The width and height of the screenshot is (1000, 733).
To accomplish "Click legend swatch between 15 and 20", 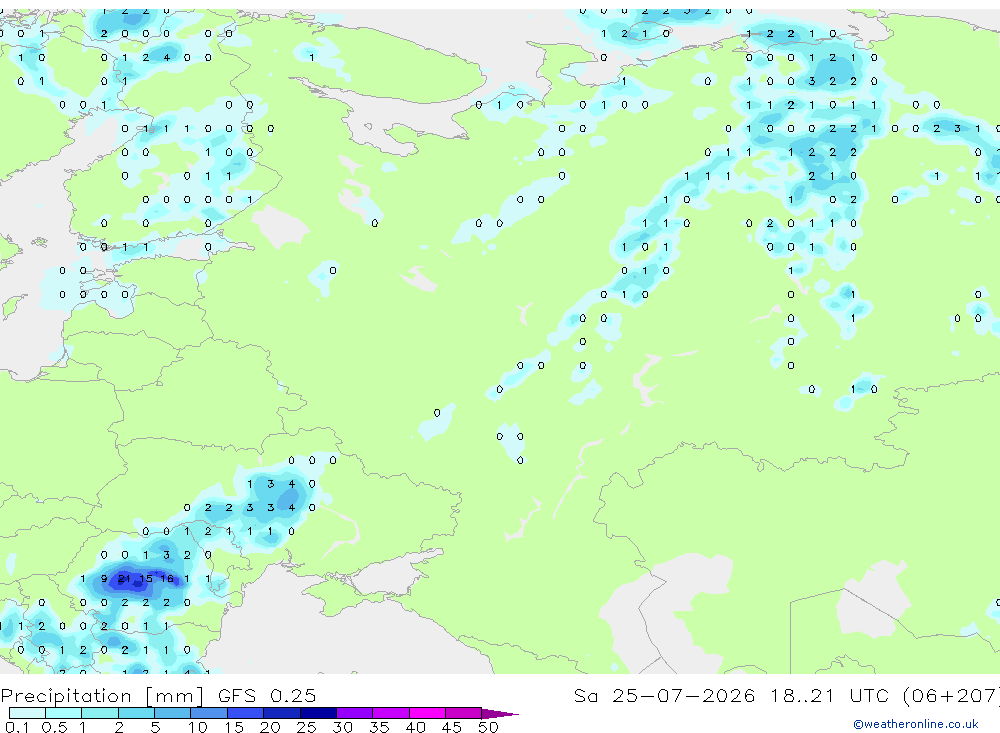I will pos(246,713).
